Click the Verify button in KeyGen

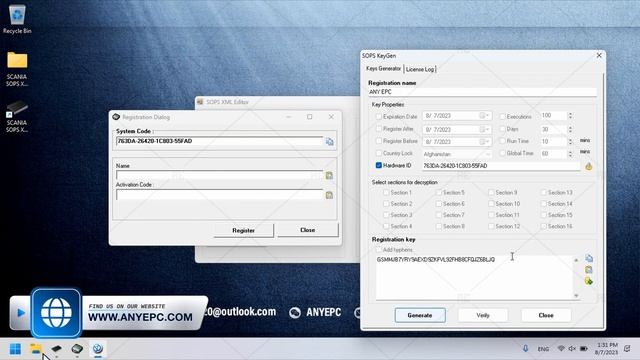(483, 316)
